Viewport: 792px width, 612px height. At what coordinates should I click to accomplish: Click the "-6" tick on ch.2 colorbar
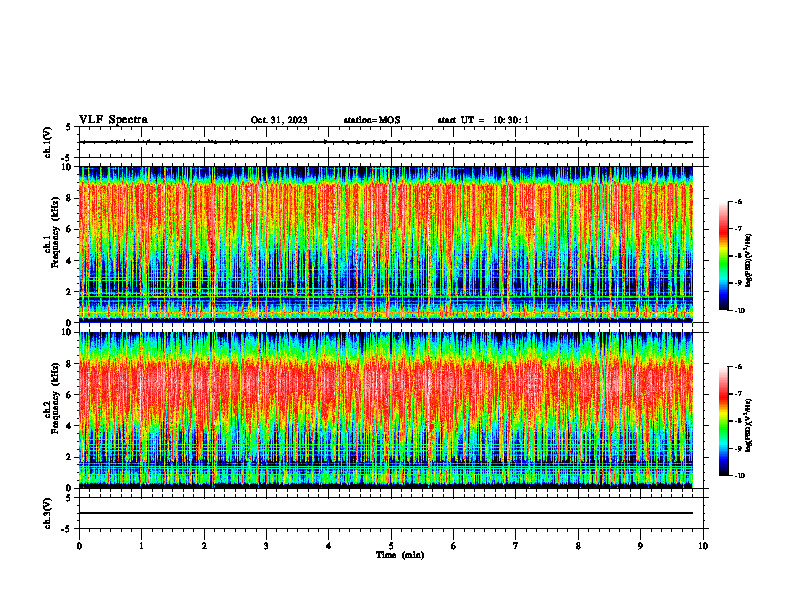point(739,367)
